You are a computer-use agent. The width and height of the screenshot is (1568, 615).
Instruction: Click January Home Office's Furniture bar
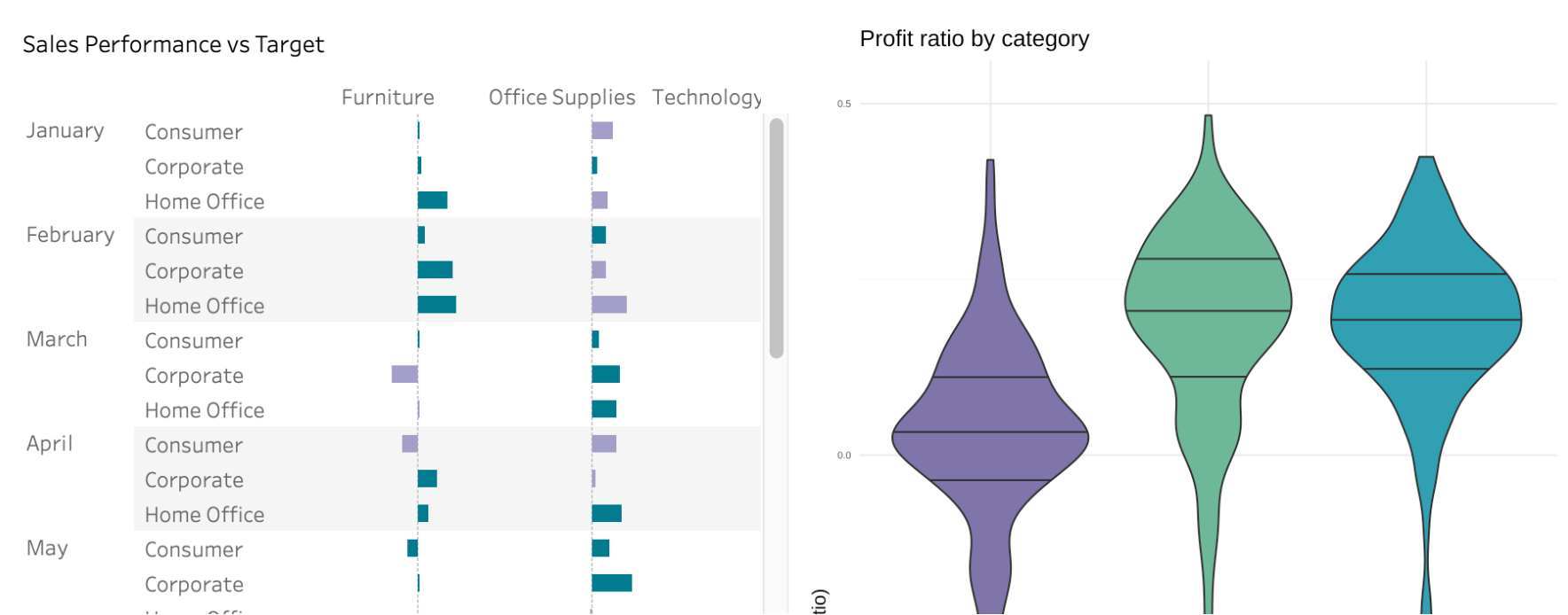[433, 200]
